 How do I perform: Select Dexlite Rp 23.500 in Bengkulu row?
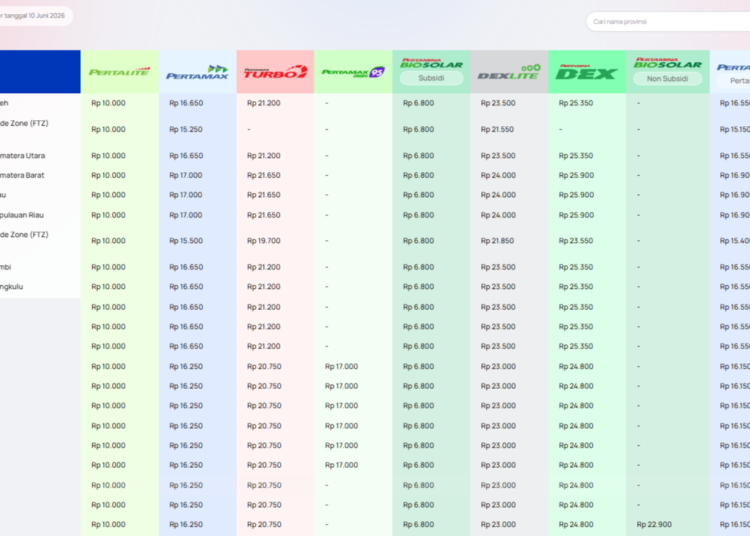[498, 286]
